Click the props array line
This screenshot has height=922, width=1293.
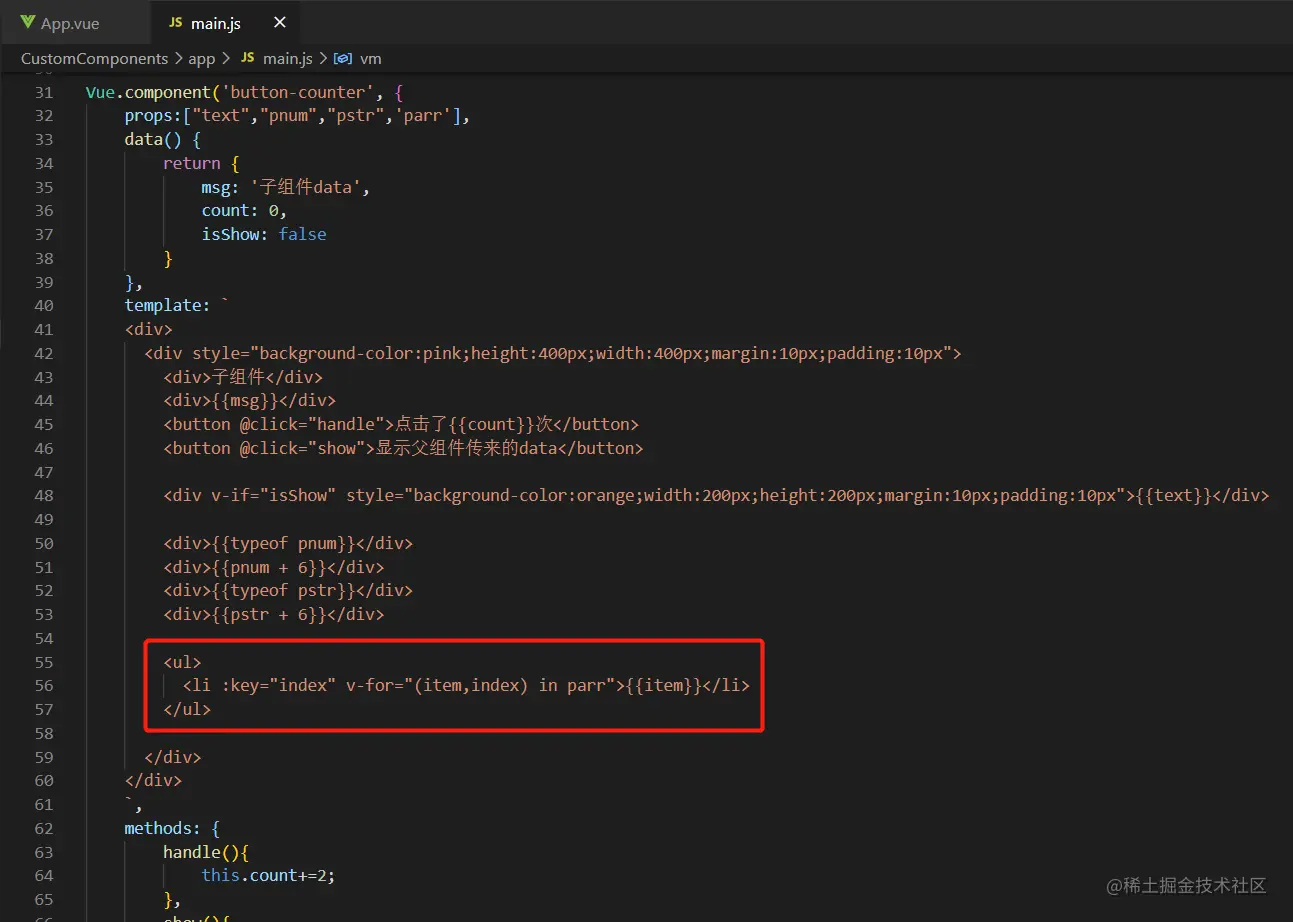[297, 115]
